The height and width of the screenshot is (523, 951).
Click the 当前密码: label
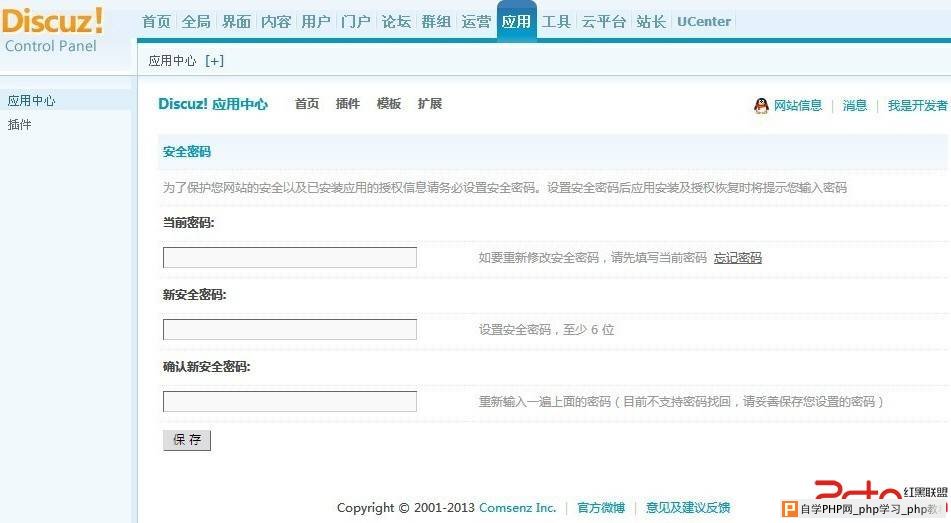pos(189,223)
